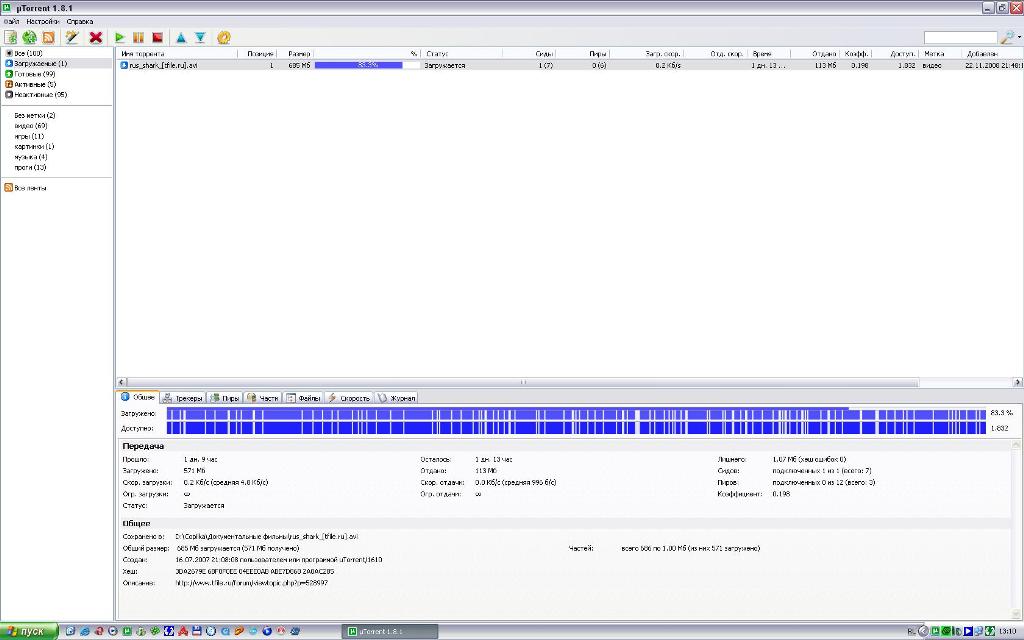The image size is (1024, 640).
Task: Switch to the Части tab
Action: point(263,398)
